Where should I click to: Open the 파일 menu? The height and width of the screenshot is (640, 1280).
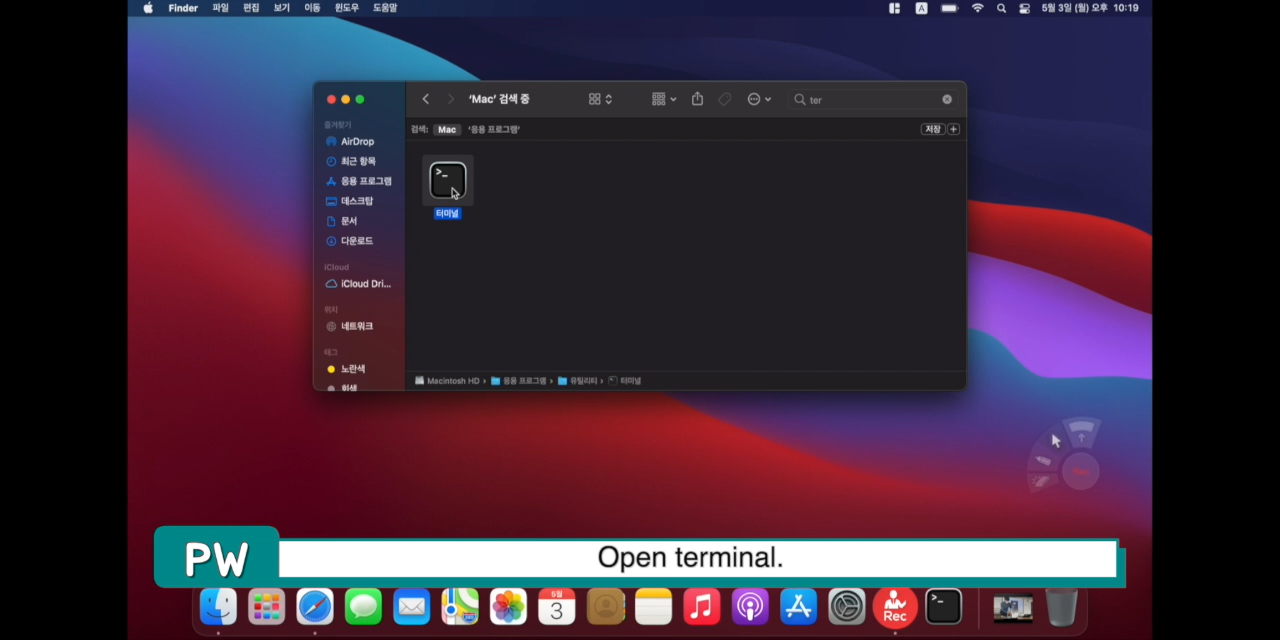point(220,8)
